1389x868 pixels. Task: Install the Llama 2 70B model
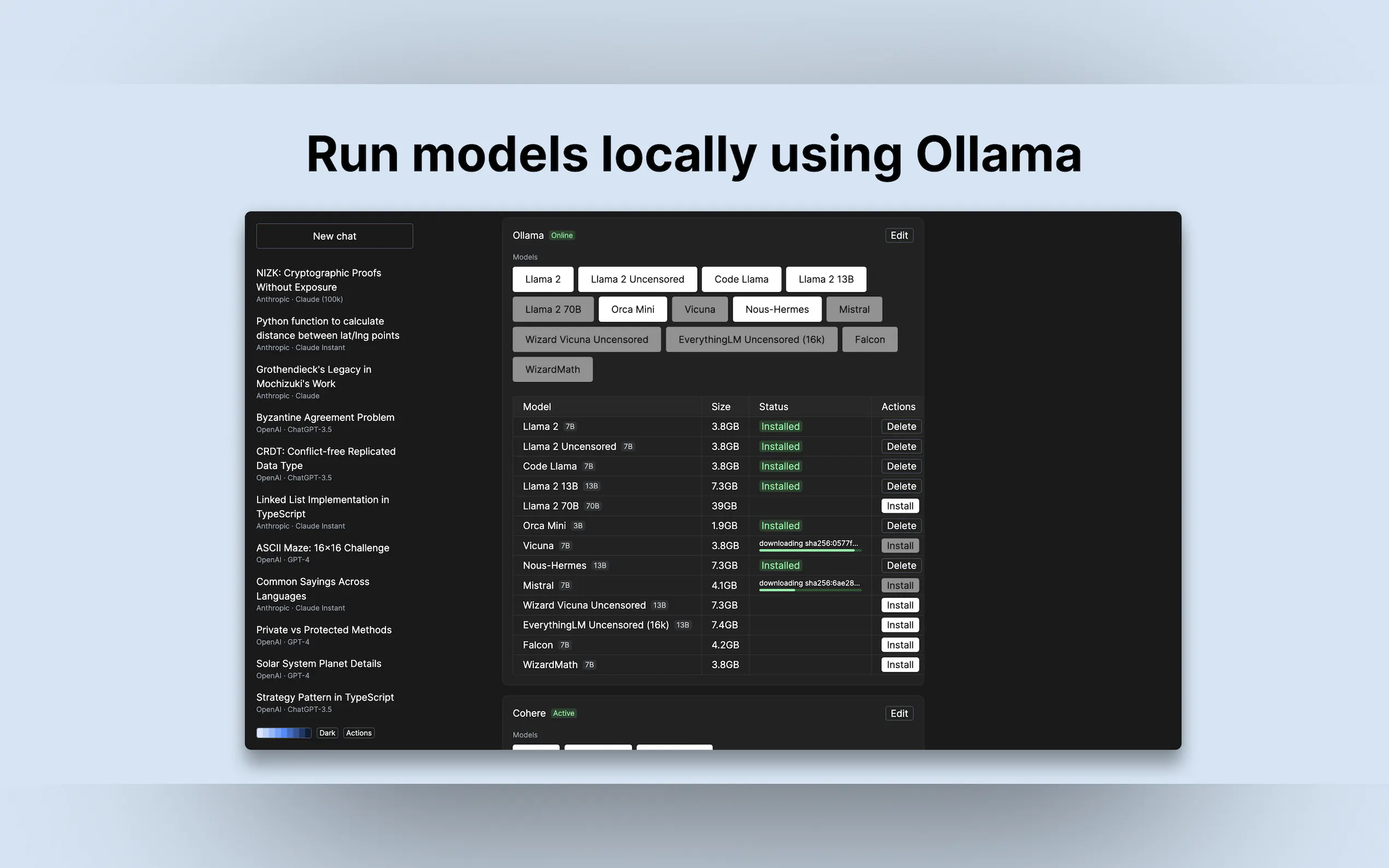900,506
